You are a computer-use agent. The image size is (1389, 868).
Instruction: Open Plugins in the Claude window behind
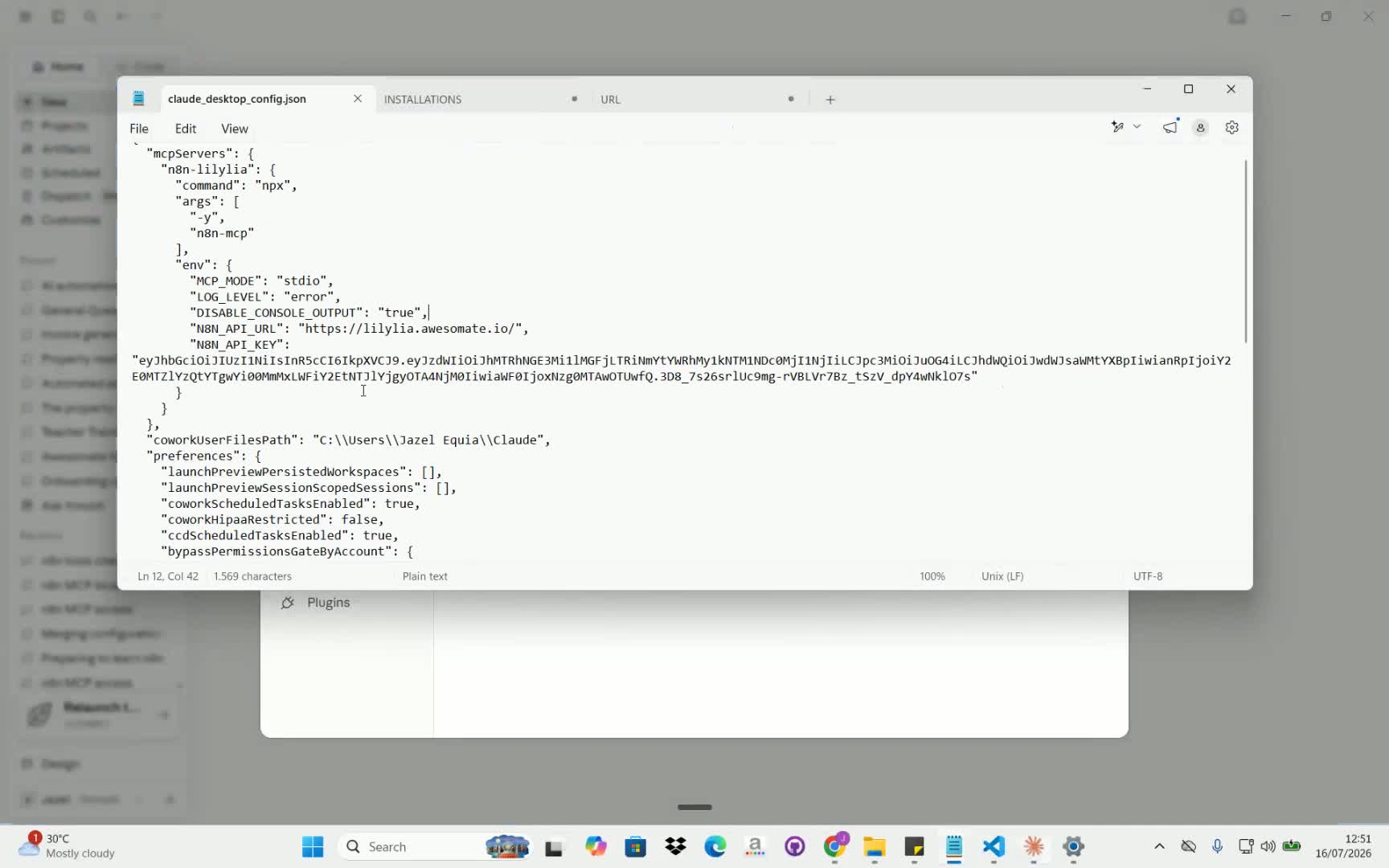coord(315,603)
